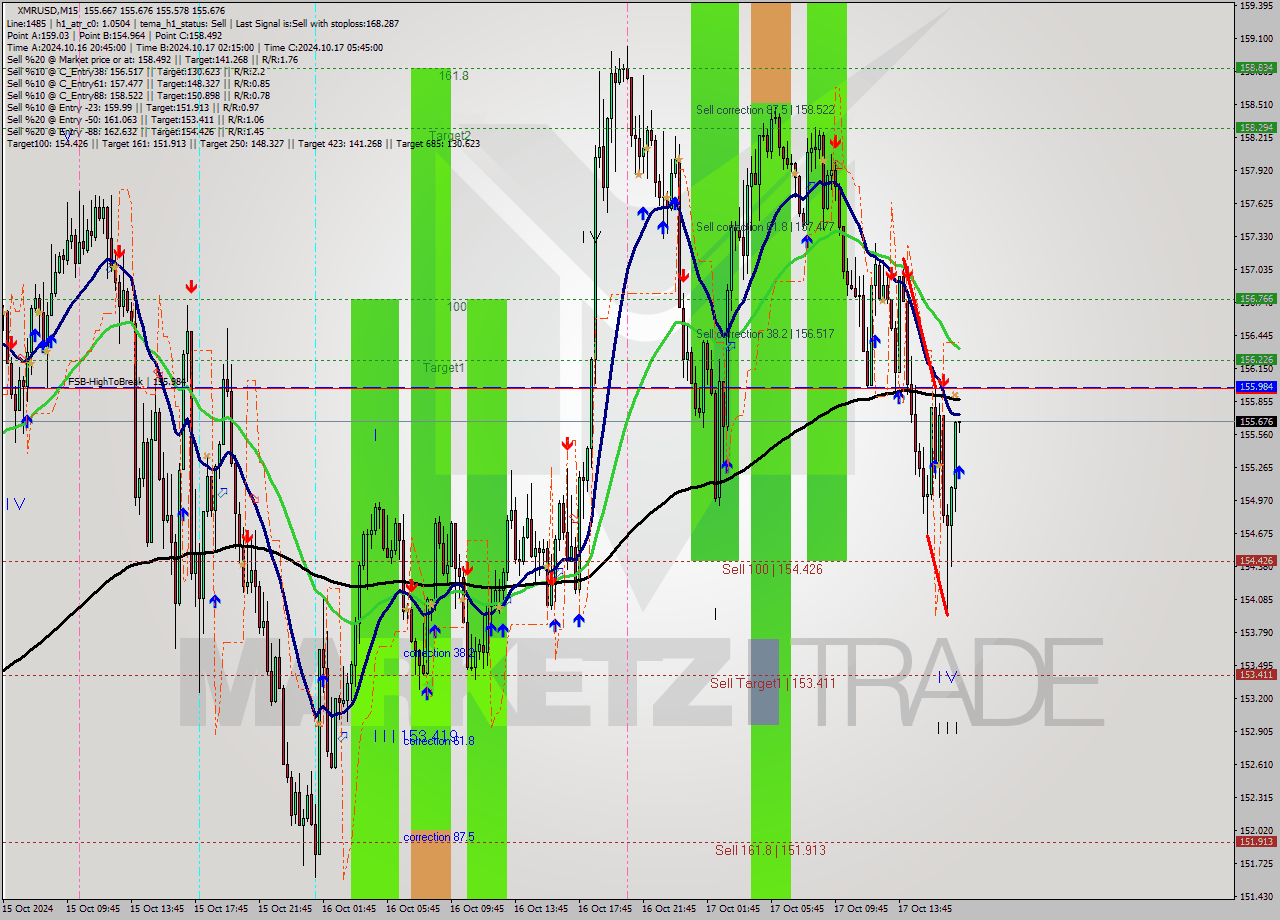Click the '17 Oct 05:45' time axis label
Viewport: 1280px width, 920px height.
(797, 909)
